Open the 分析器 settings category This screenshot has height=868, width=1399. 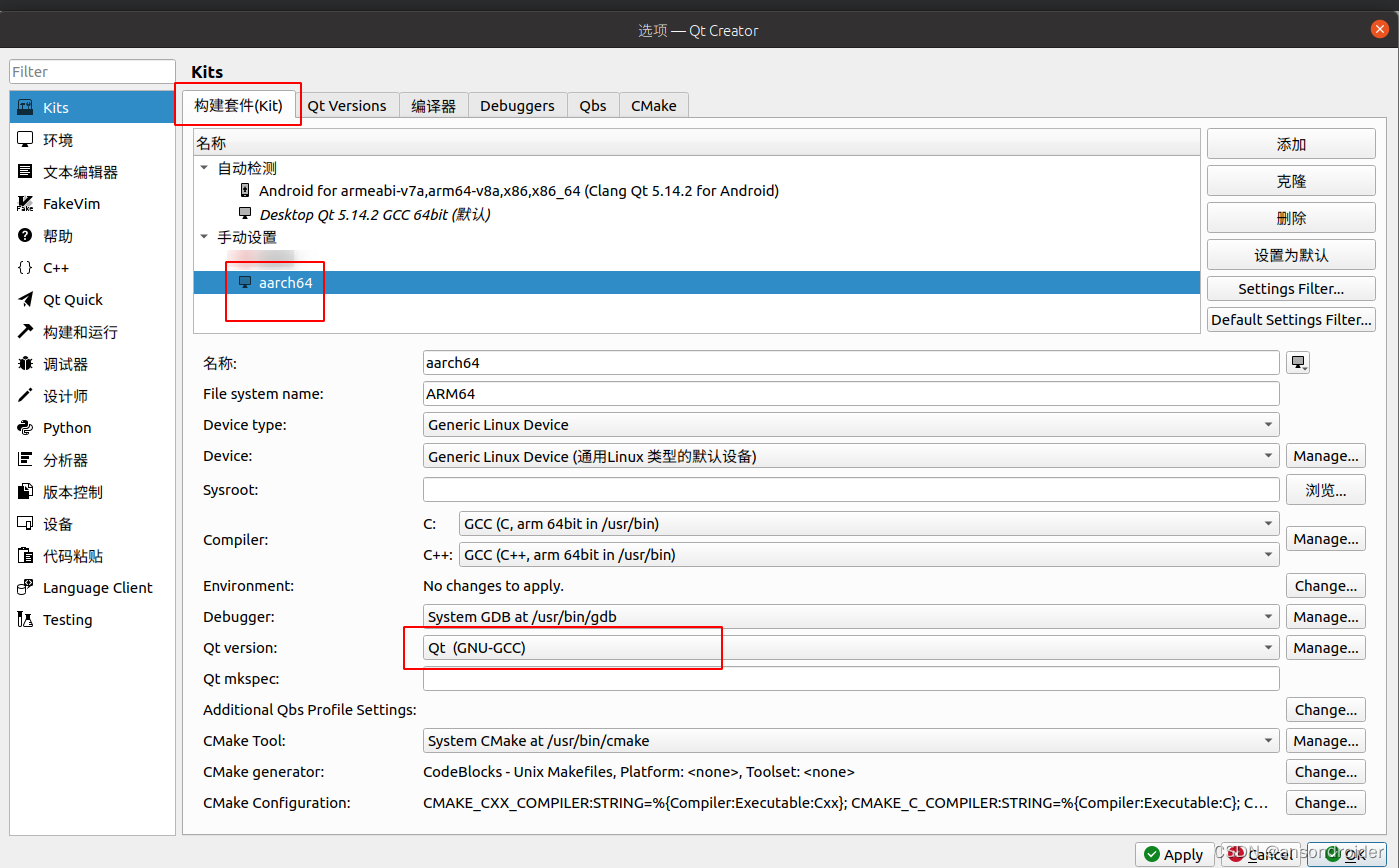(x=92, y=459)
